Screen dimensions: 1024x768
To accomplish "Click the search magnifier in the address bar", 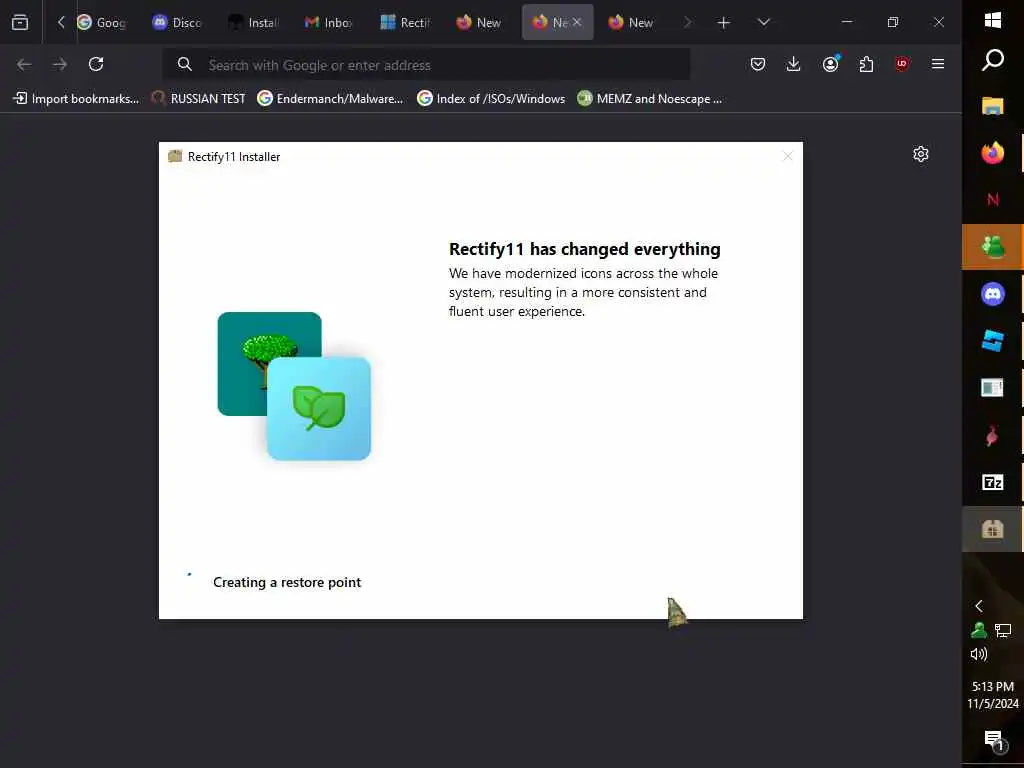I will (185, 64).
